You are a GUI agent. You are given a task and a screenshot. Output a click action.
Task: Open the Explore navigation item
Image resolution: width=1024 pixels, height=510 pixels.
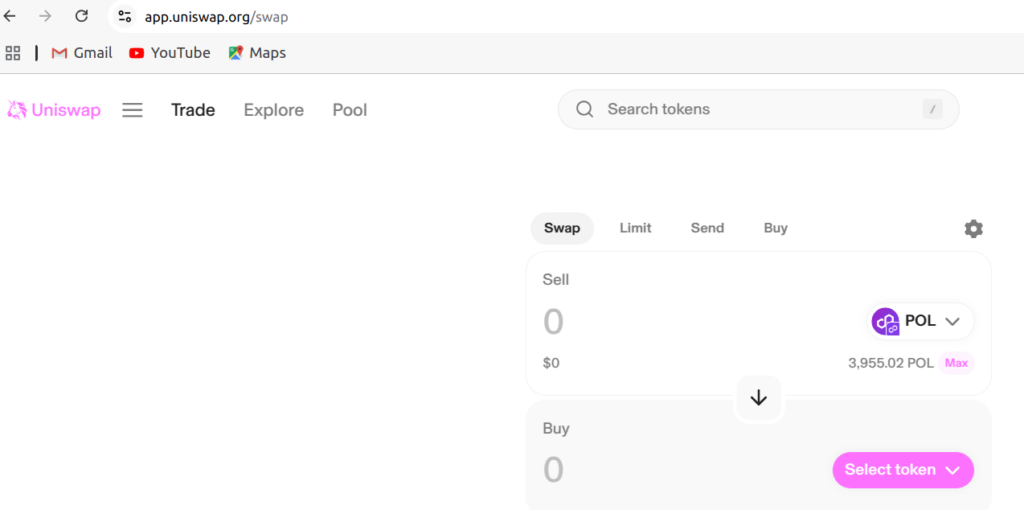[x=274, y=110]
